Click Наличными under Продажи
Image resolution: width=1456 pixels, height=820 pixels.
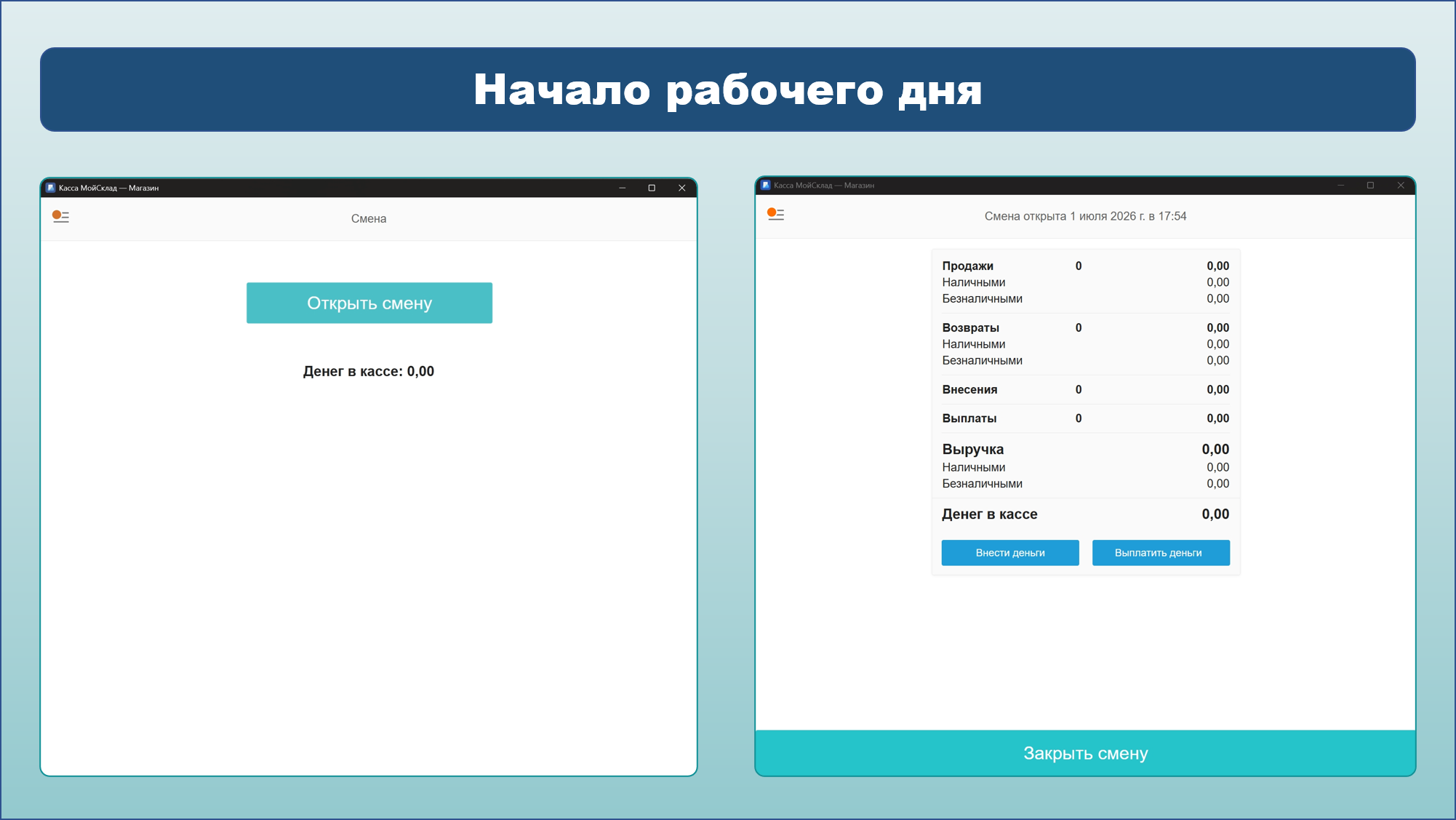[x=973, y=282]
